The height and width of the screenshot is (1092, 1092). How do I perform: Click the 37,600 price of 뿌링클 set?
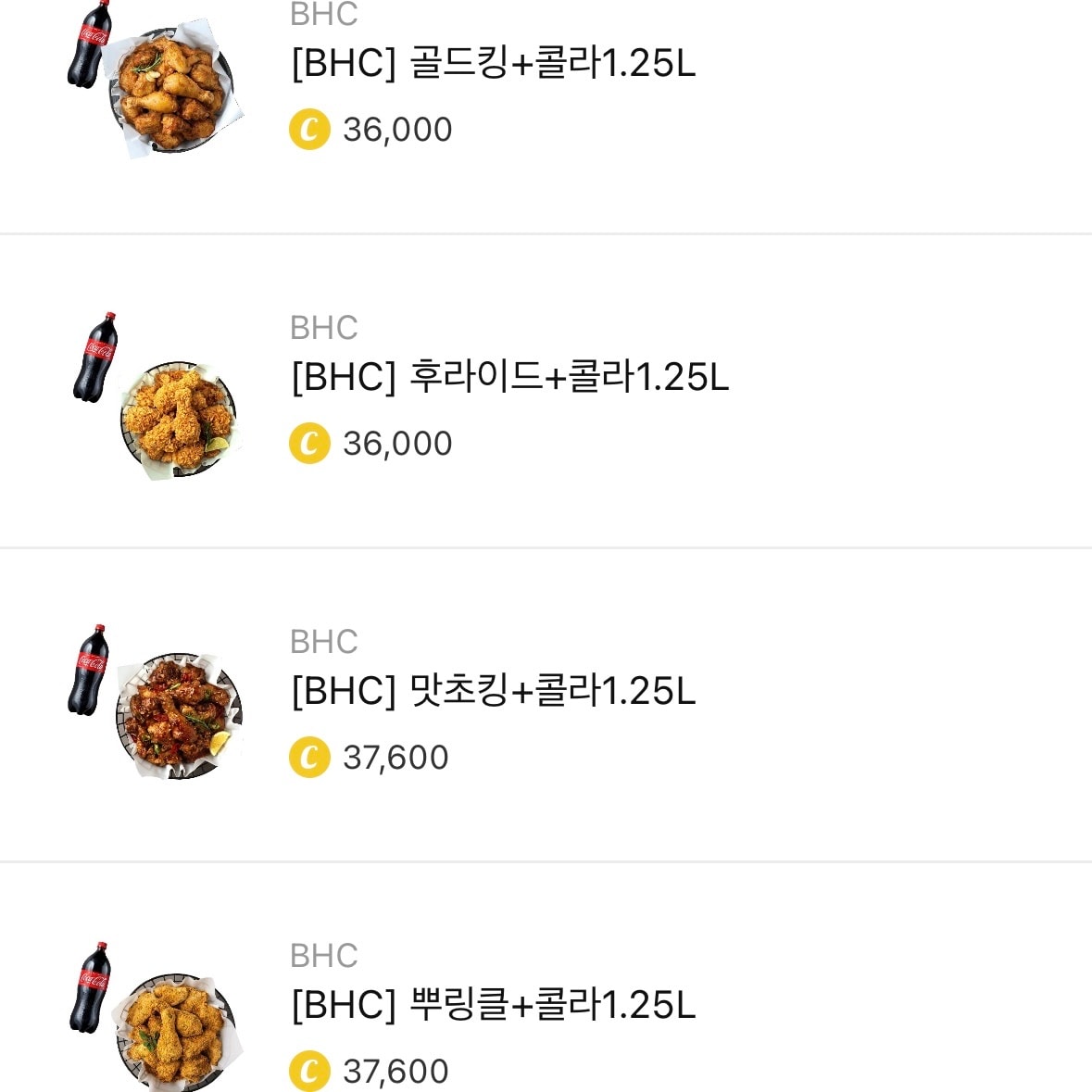396,1071
